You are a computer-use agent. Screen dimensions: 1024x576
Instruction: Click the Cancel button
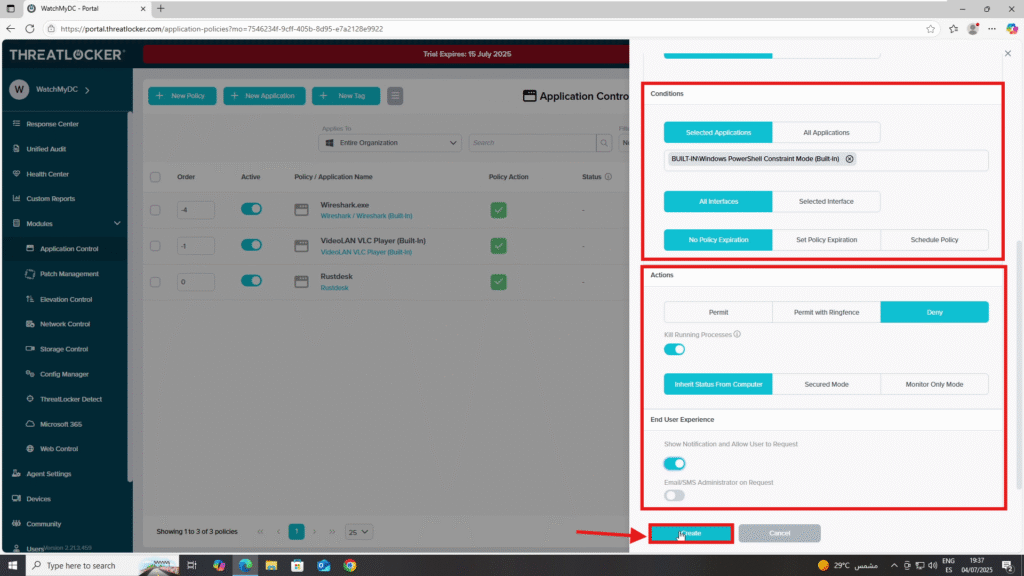(x=779, y=534)
